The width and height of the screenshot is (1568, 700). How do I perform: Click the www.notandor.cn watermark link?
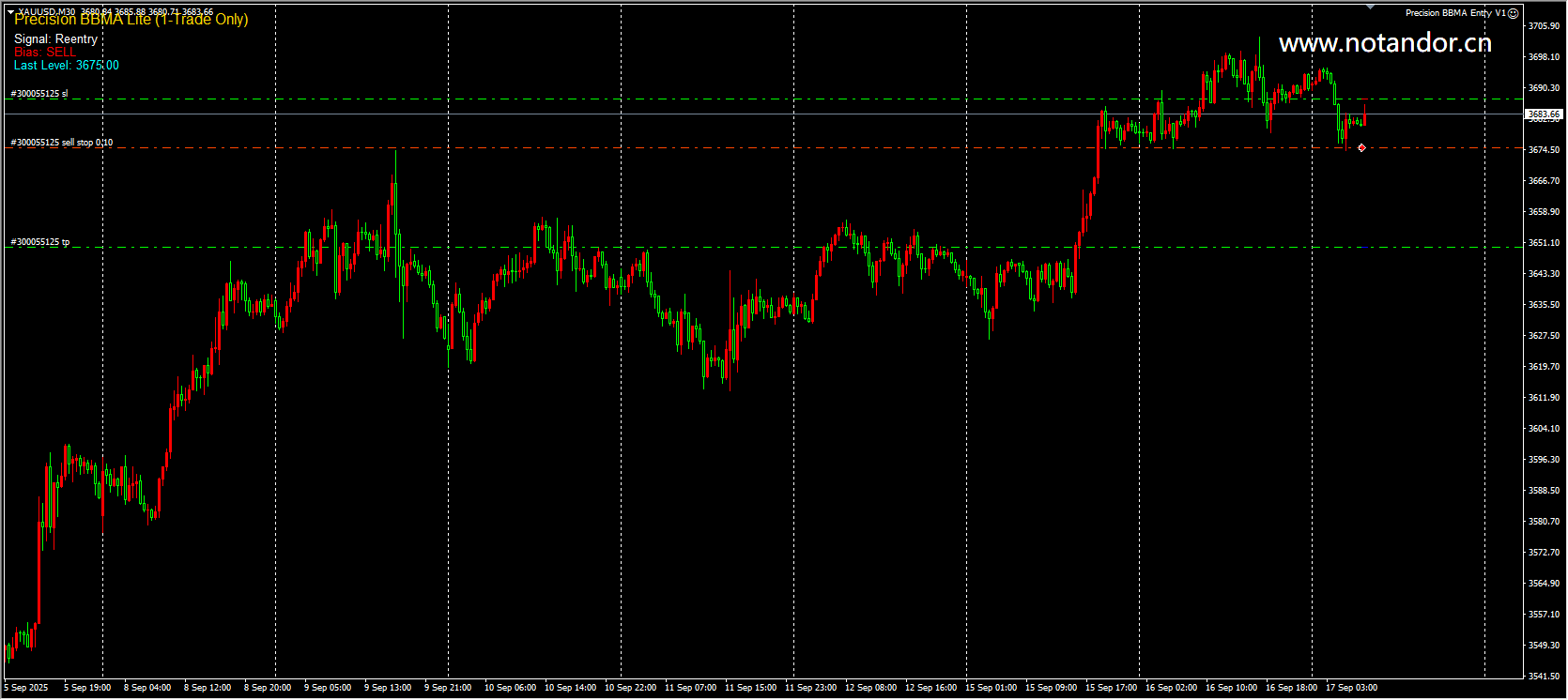coord(1385,43)
